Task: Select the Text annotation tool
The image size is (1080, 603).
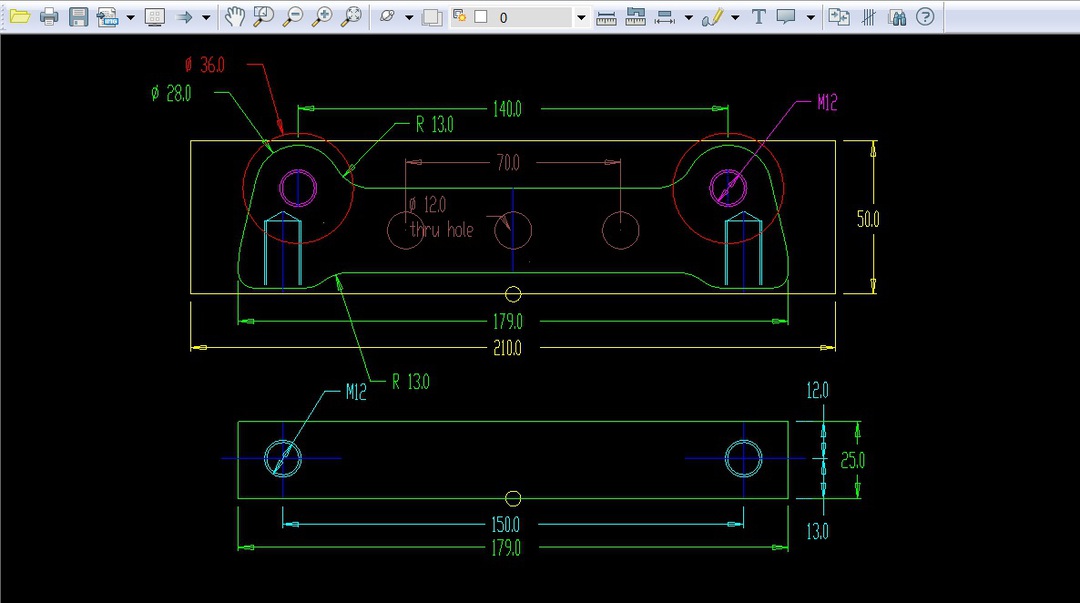Action: tap(760, 17)
